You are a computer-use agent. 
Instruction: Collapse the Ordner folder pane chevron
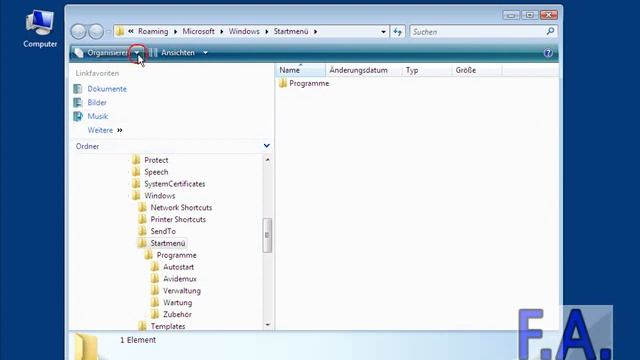267,146
